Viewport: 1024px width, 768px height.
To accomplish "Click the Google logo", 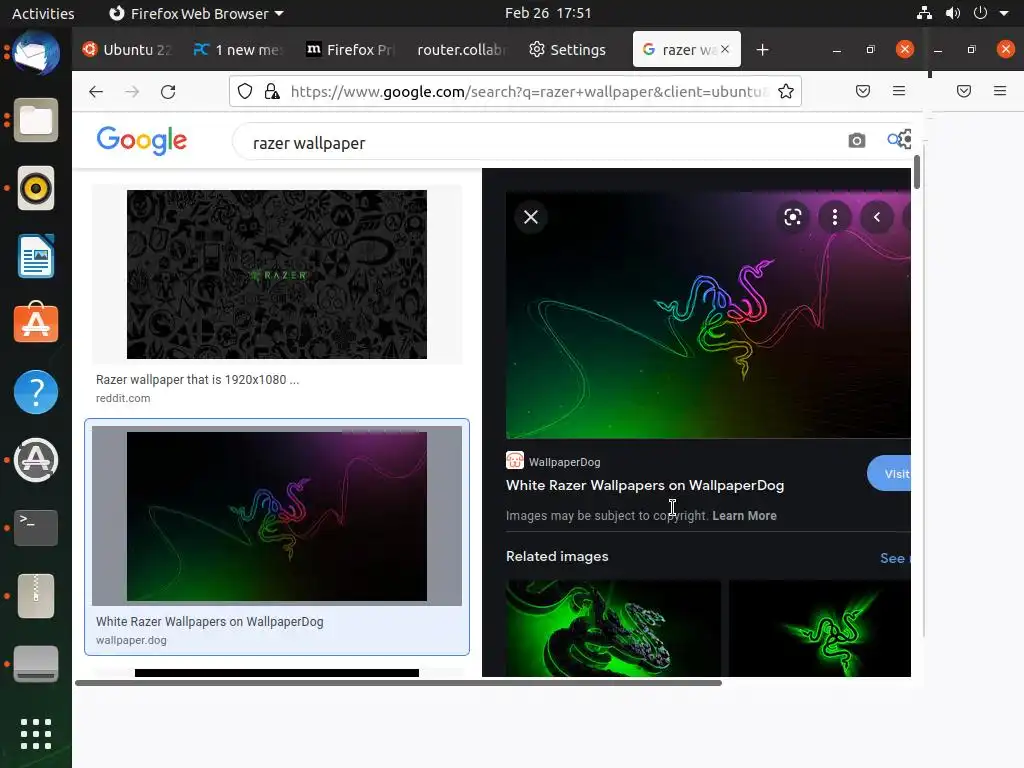I will click(142, 140).
